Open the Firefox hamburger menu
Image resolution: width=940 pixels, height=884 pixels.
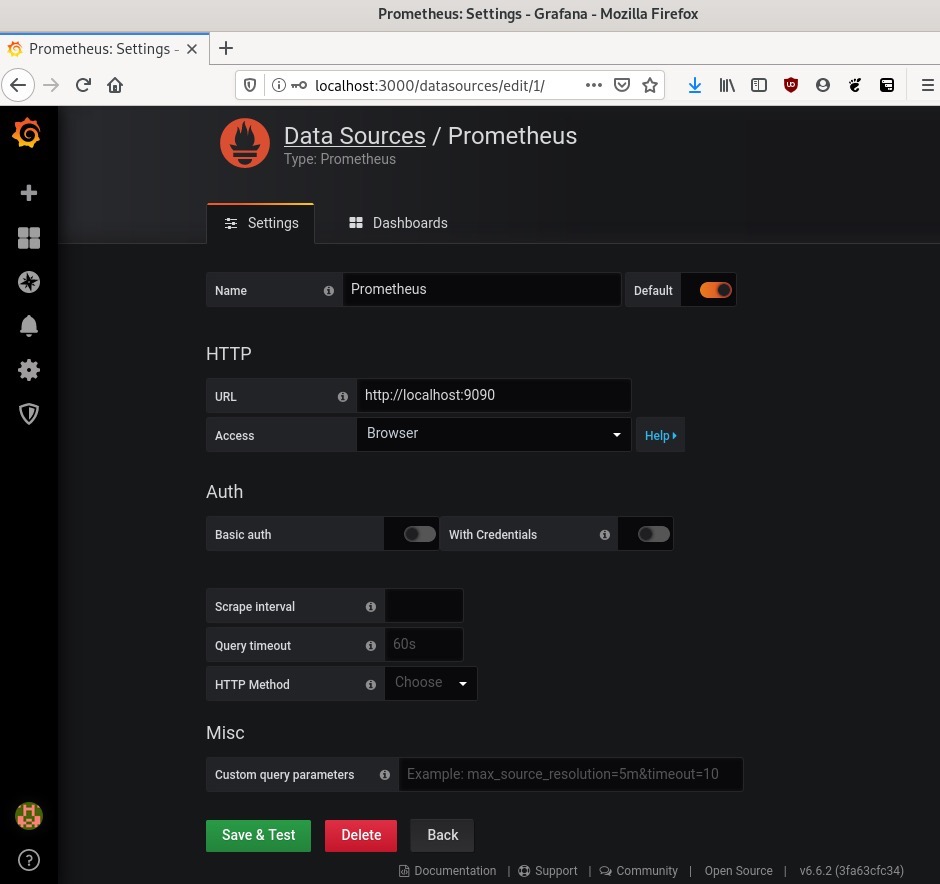point(927,85)
